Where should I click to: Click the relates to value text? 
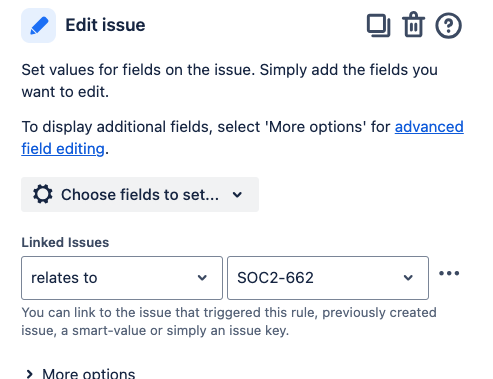point(64,278)
